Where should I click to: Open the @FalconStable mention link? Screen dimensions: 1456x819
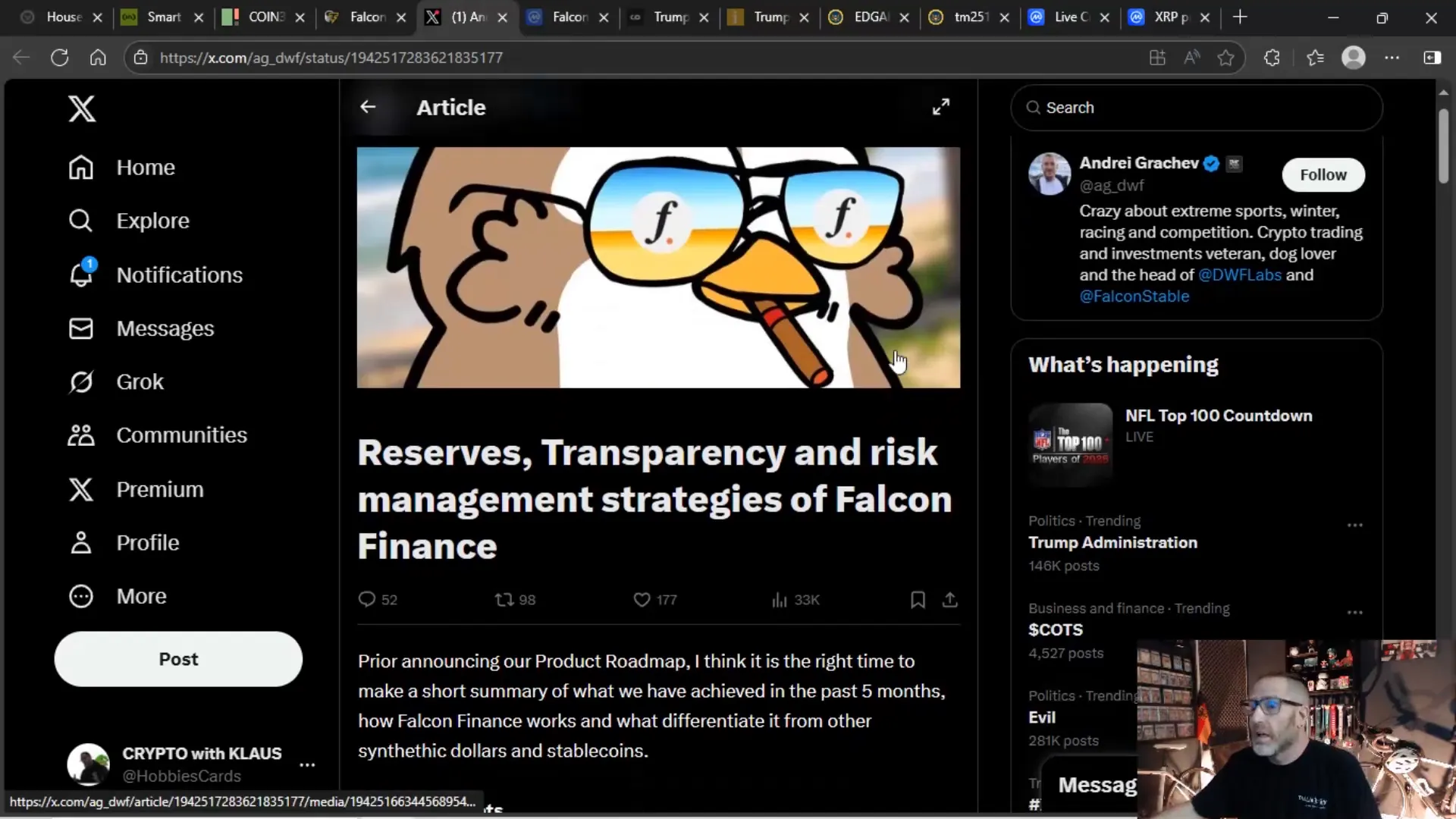click(1134, 297)
